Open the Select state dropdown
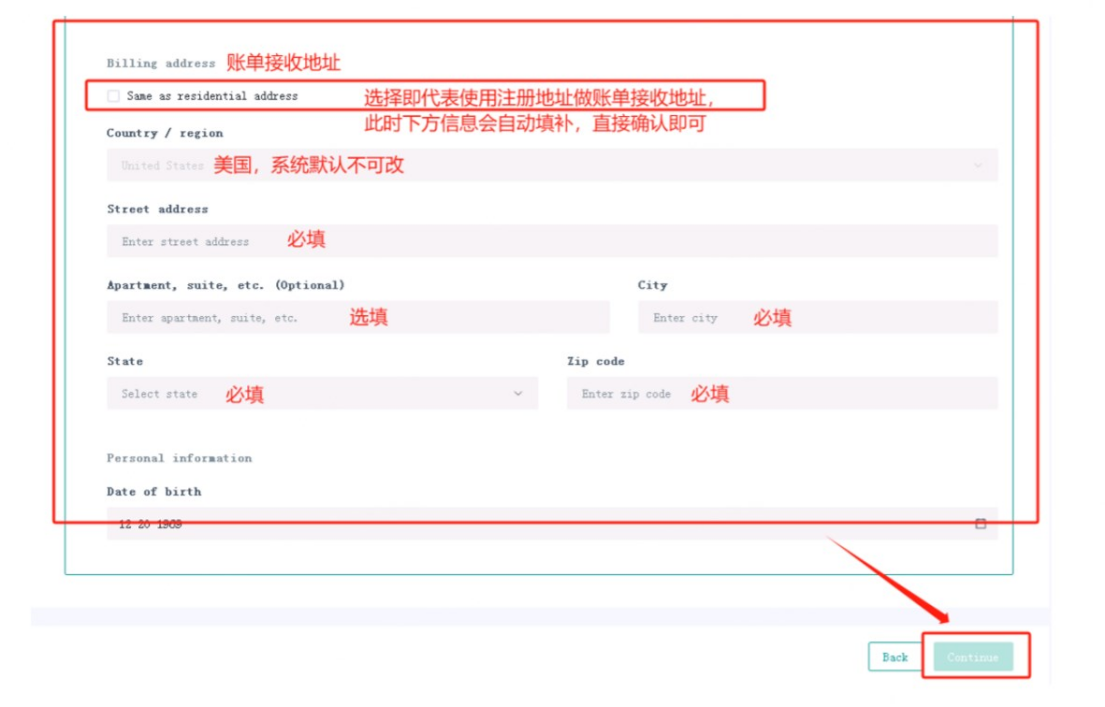This screenshot has height=707, width=1105. [321, 394]
